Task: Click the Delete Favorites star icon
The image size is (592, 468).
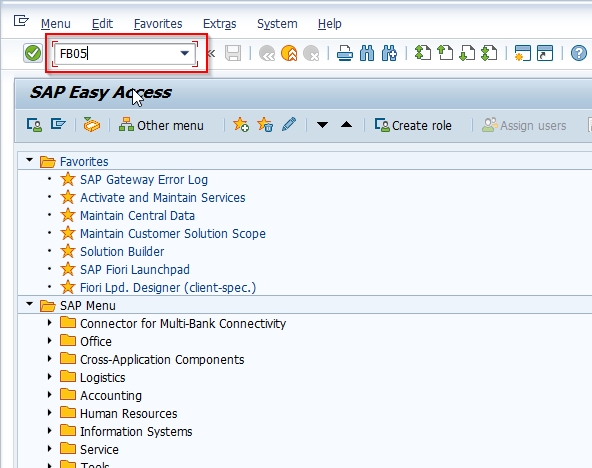Action: coord(265,125)
